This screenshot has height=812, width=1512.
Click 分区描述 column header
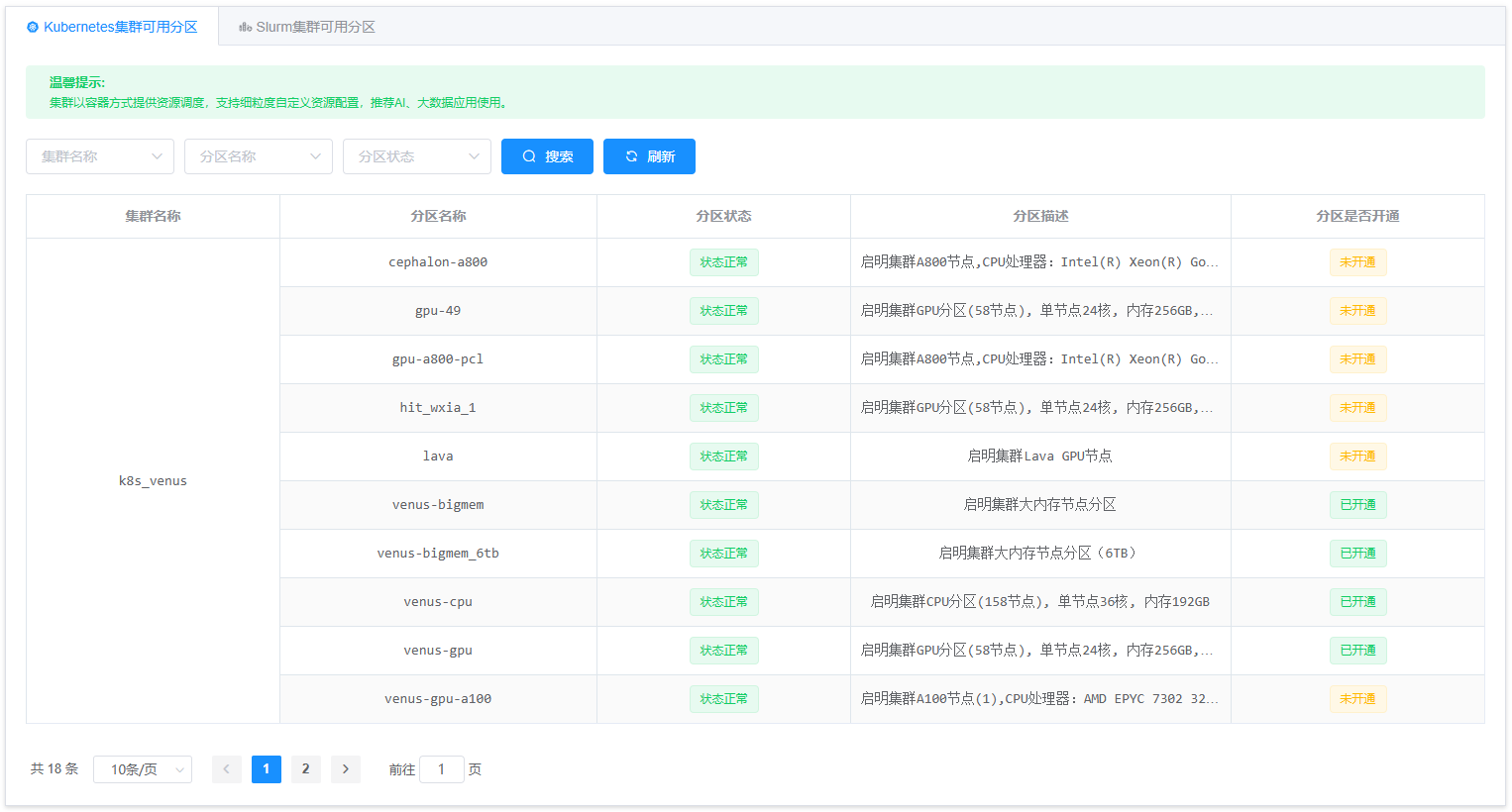pos(1040,216)
